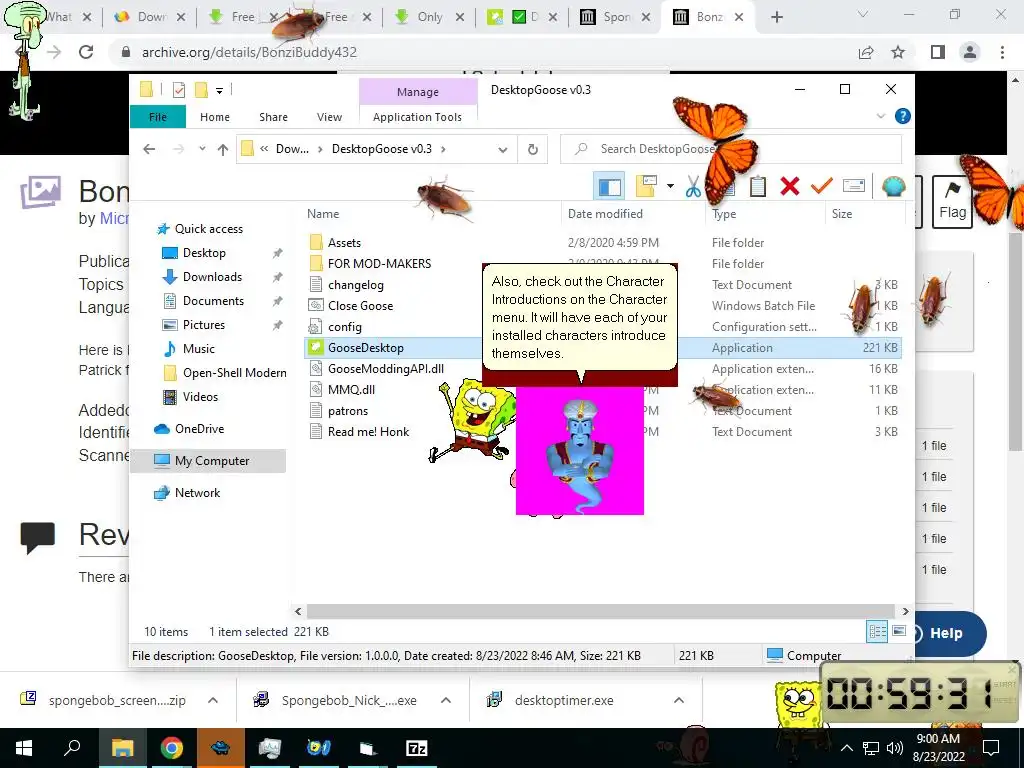The image size is (1024, 768).
Task: Expand options for Spongebob_Nick exe download
Action: pos(446,700)
